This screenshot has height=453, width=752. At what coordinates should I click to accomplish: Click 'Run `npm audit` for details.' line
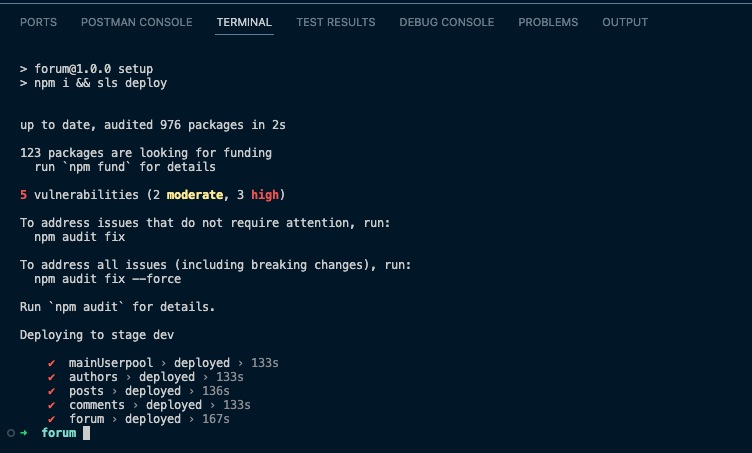118,307
